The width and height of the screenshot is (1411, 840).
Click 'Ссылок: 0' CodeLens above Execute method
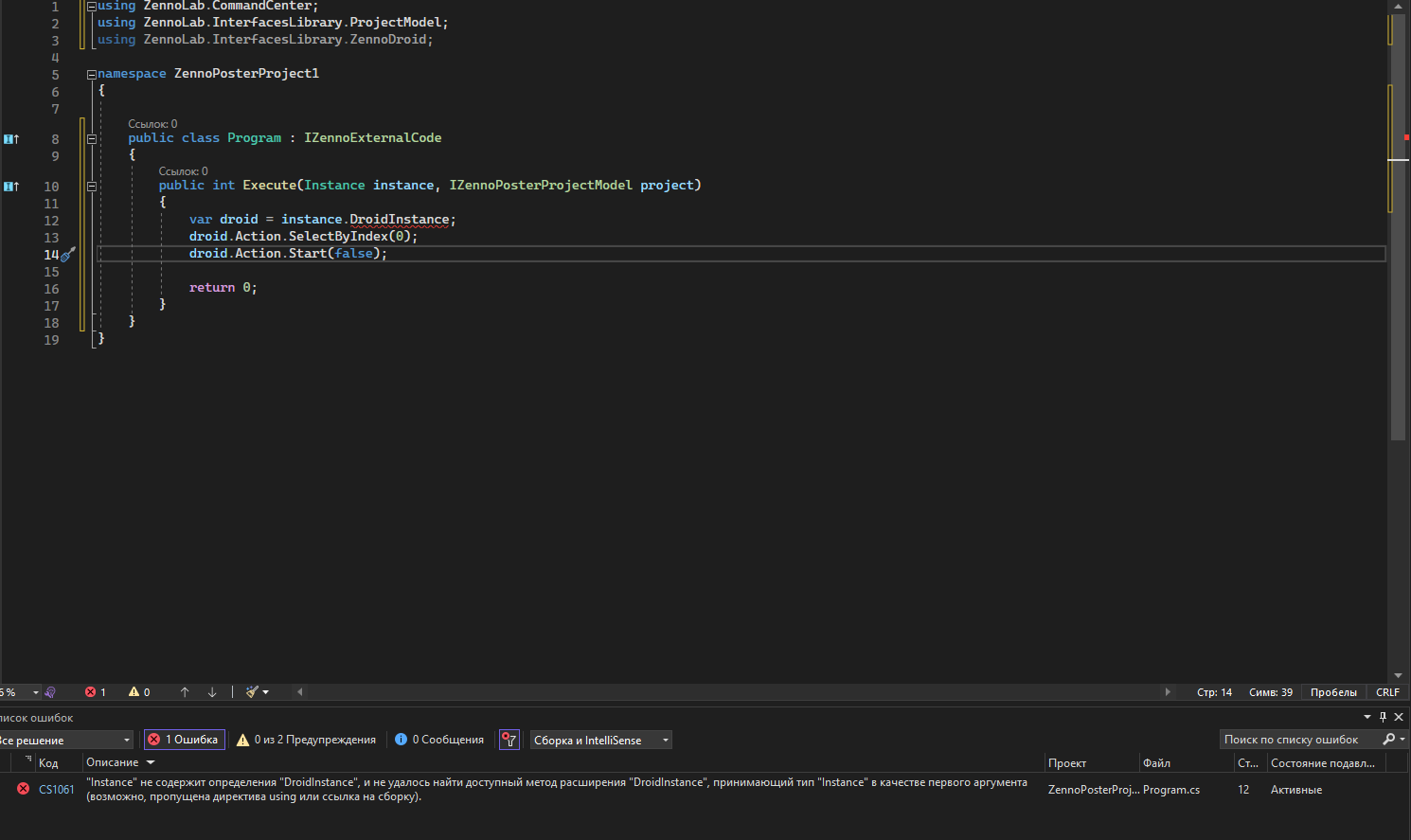[x=183, y=171]
